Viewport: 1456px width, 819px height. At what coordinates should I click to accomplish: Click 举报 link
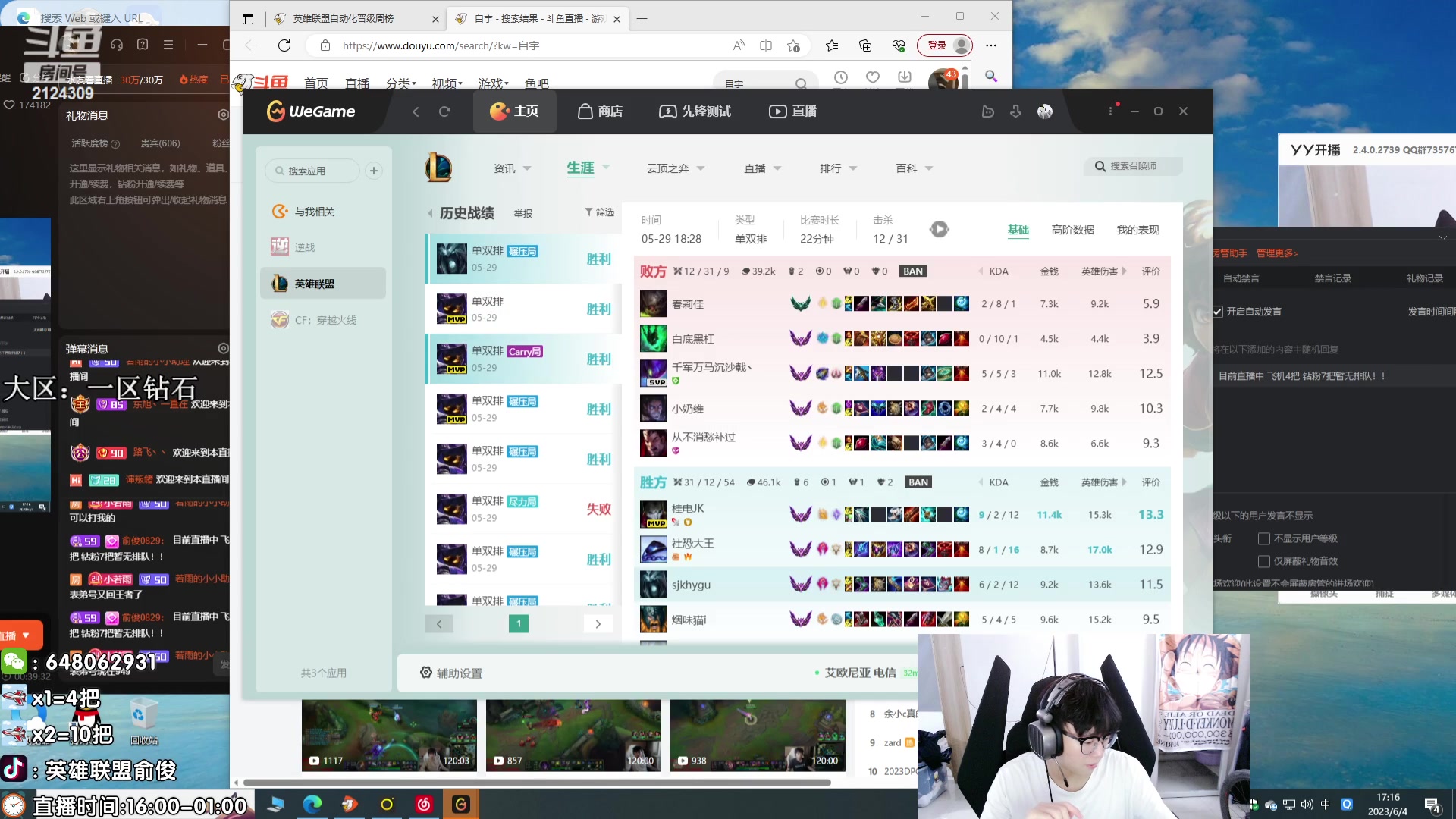pyautogui.click(x=523, y=214)
